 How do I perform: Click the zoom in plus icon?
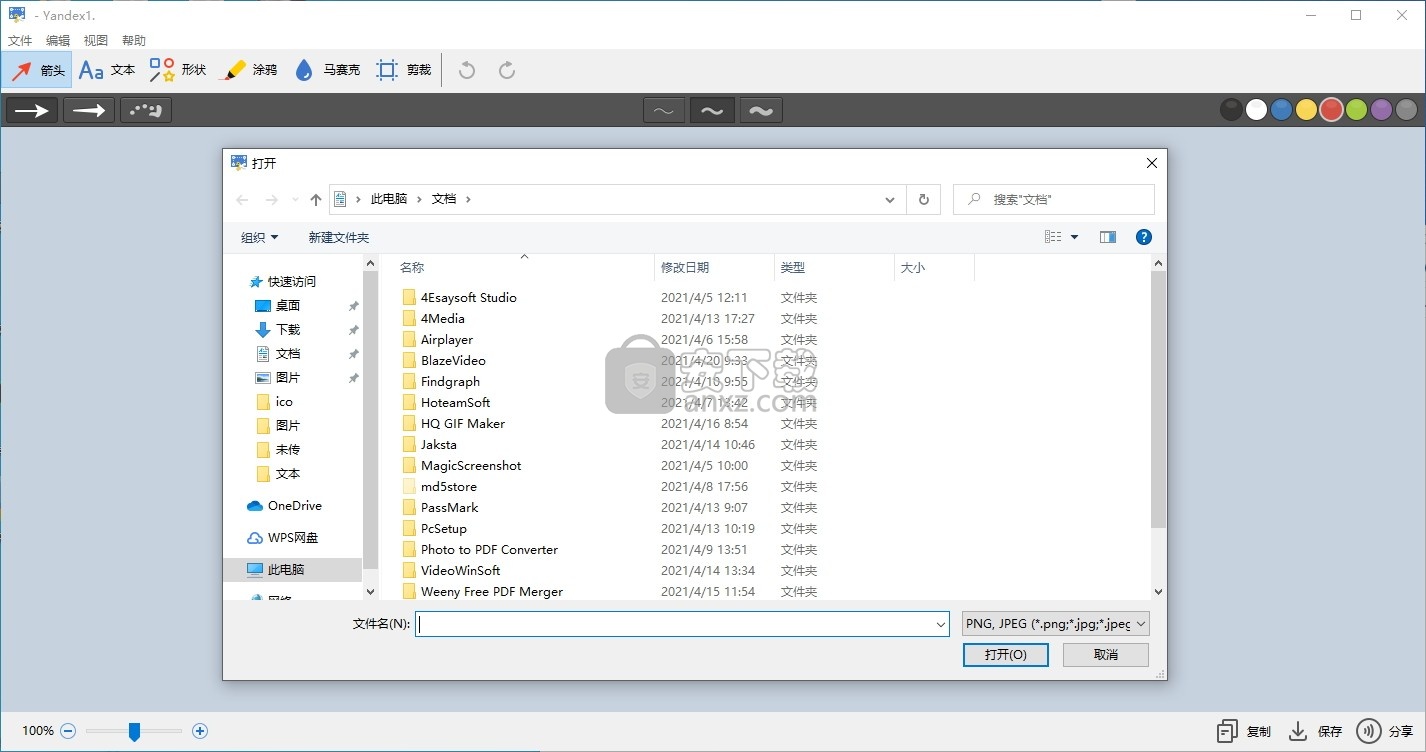point(200,731)
